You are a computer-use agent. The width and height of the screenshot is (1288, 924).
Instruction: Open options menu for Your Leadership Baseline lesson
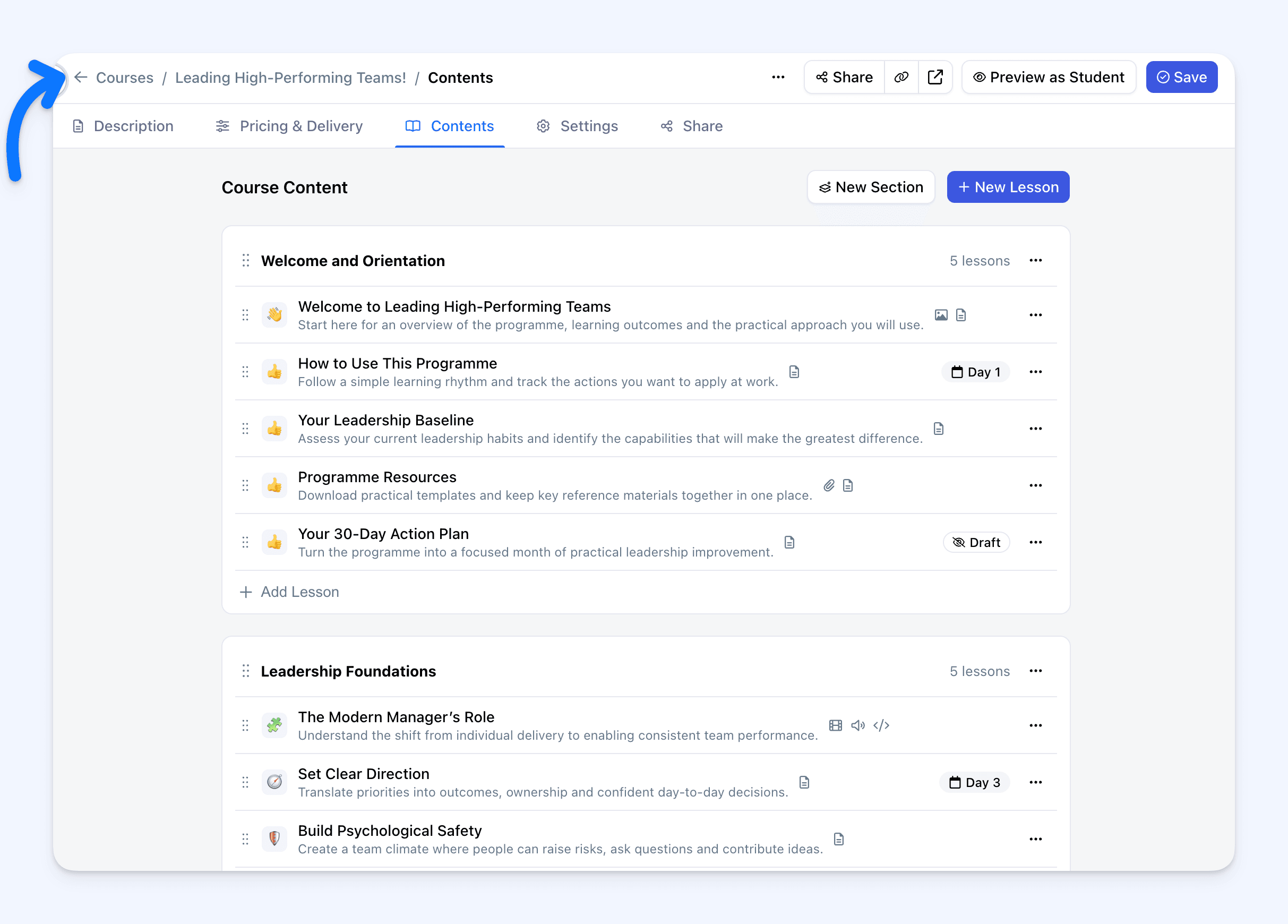click(1035, 429)
